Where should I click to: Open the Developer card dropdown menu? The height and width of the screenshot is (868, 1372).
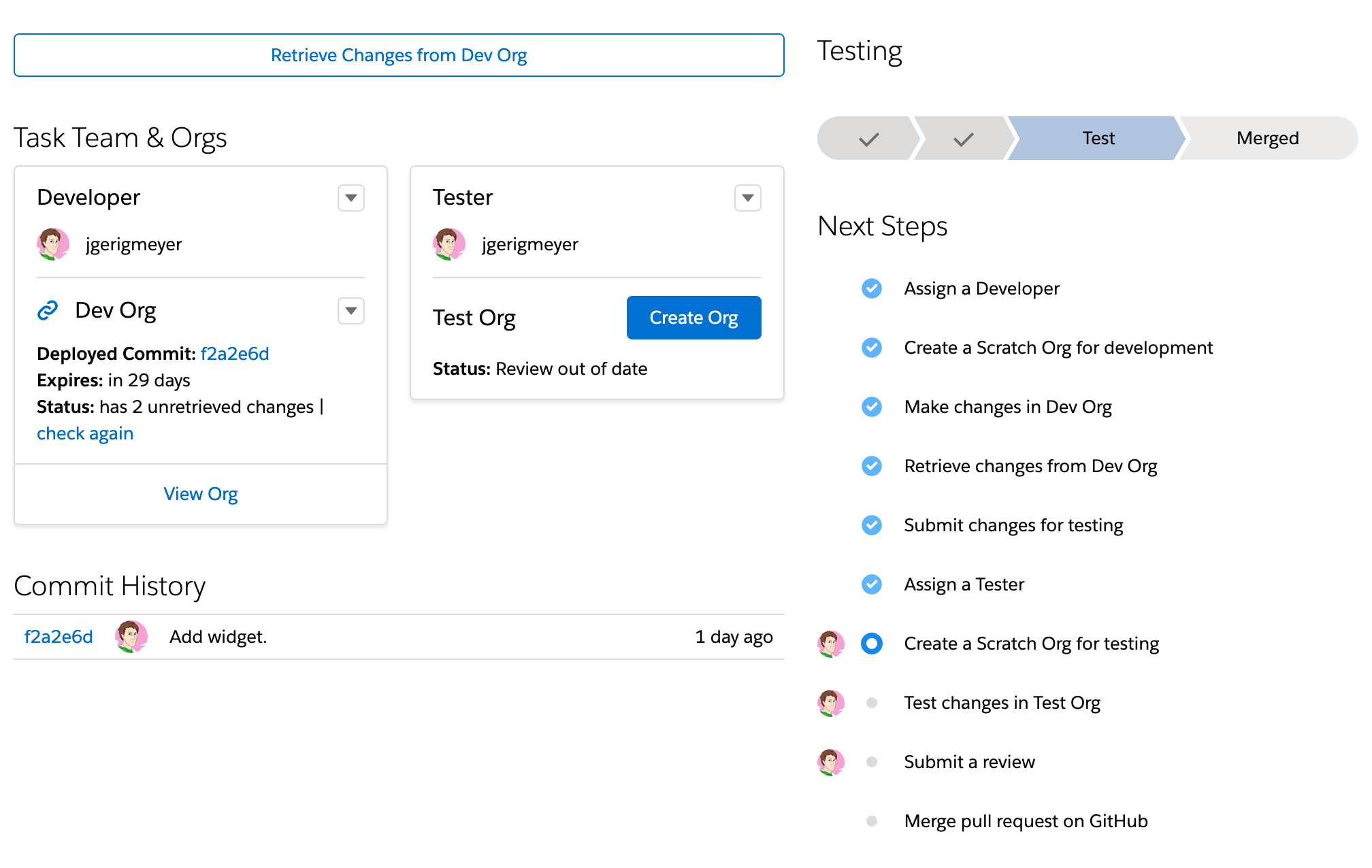click(x=351, y=198)
